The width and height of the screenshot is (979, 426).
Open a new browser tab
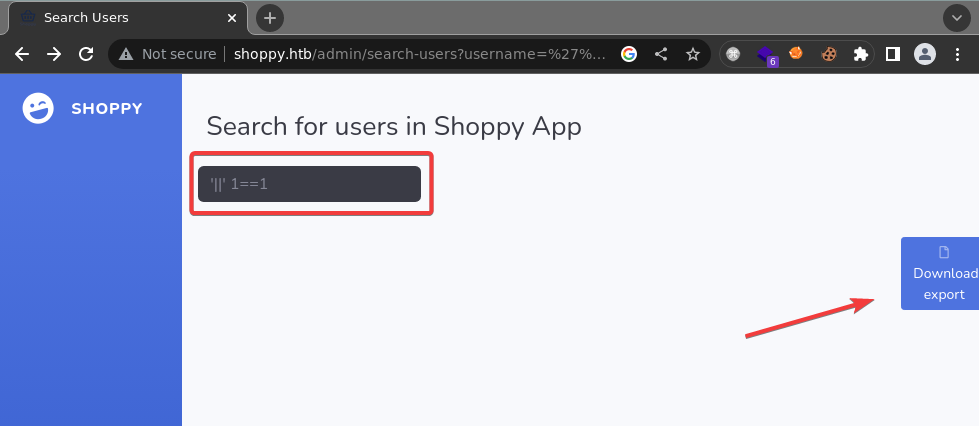[270, 18]
